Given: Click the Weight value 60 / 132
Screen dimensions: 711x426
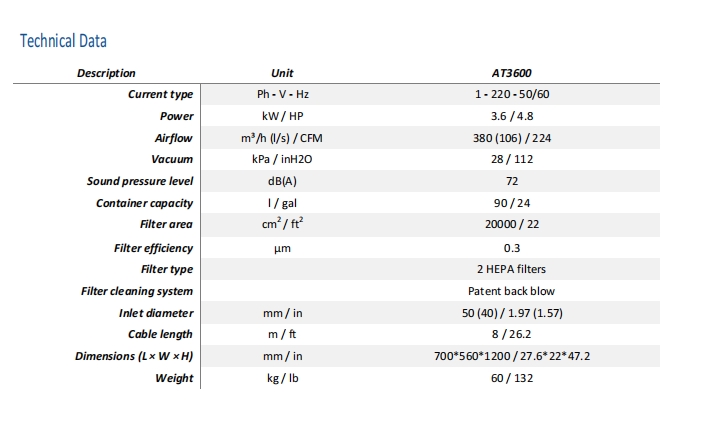Looking at the screenshot, I should tap(512, 378).
